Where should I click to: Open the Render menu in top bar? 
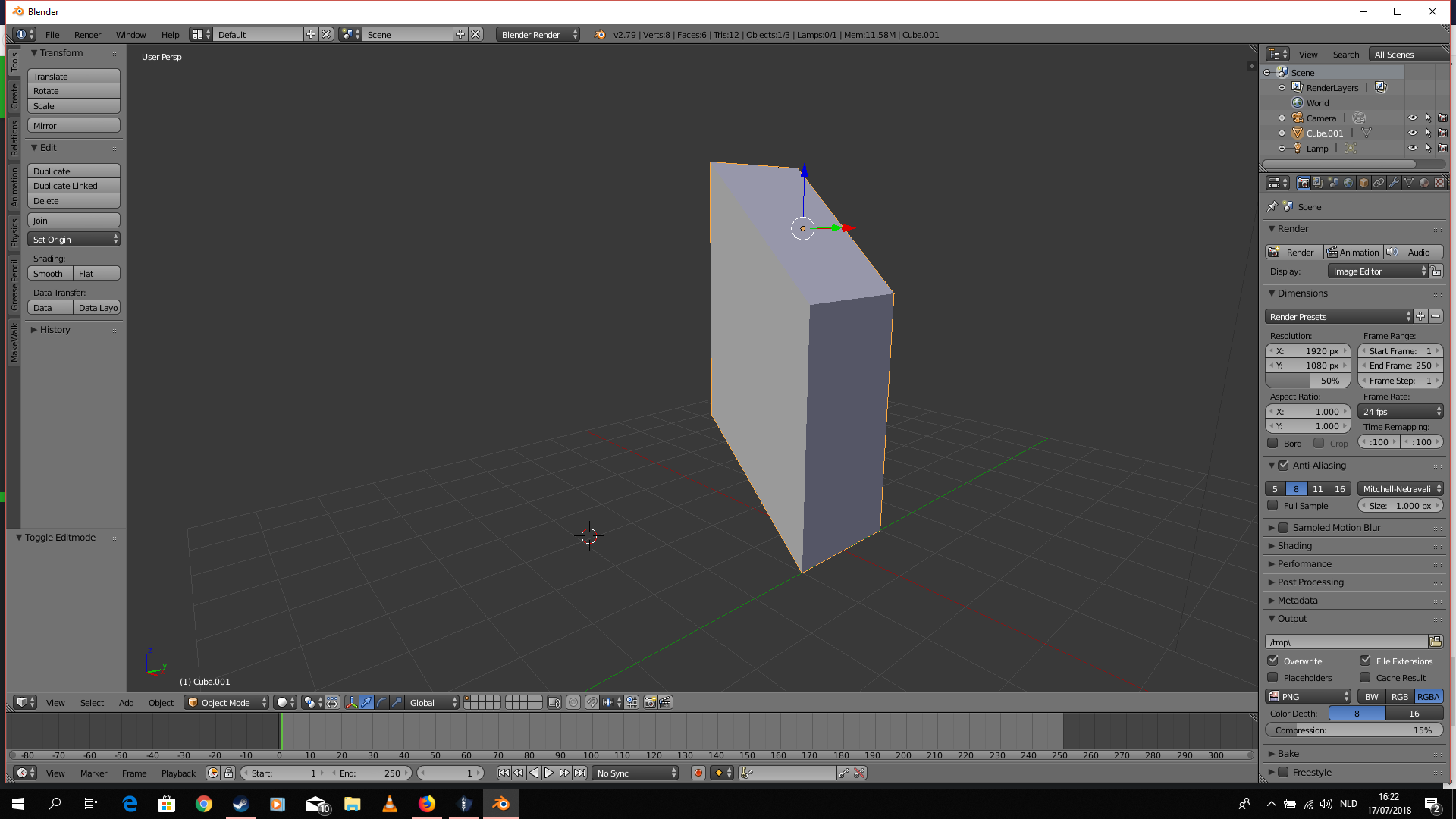(x=87, y=34)
